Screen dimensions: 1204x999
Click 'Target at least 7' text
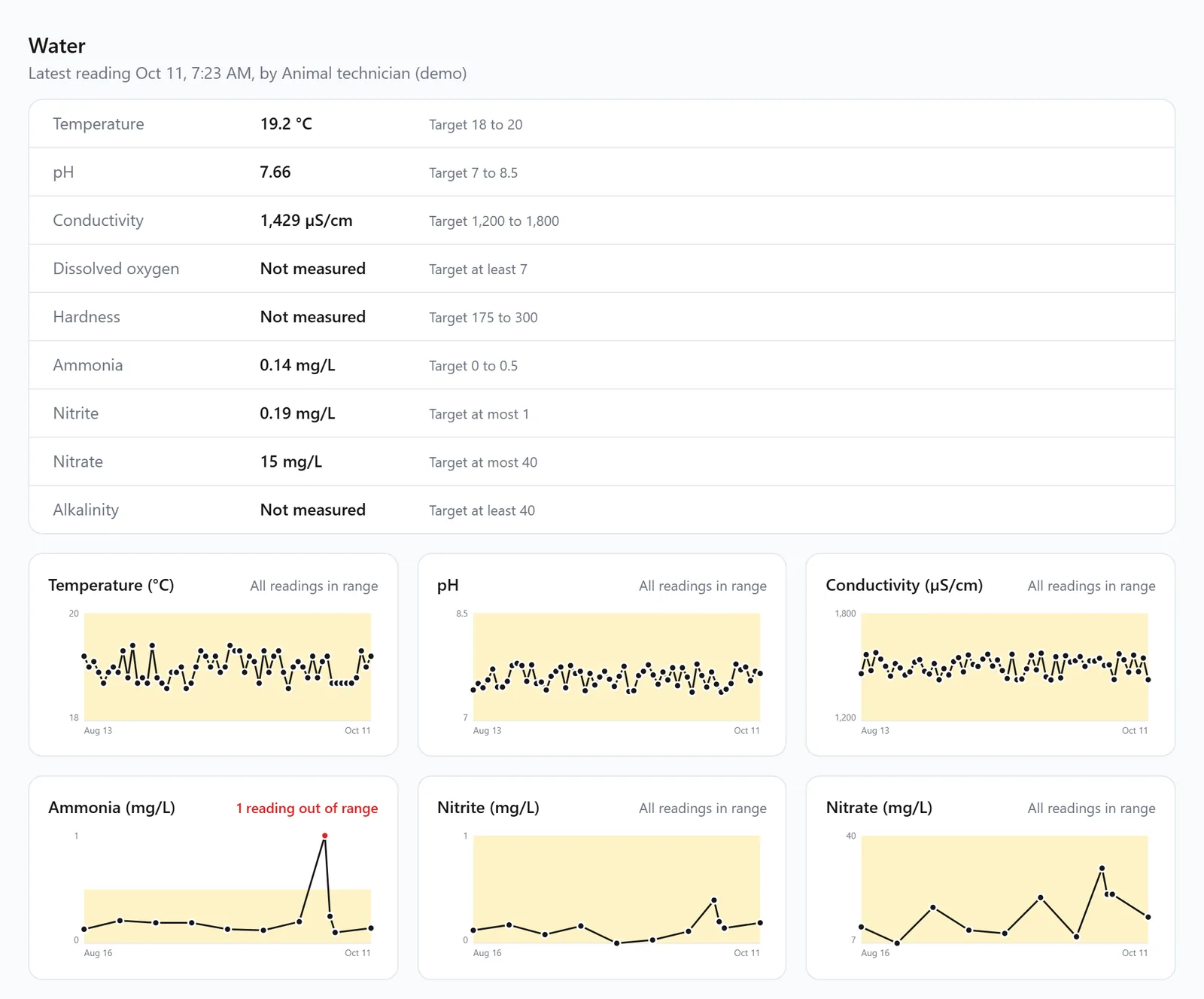tap(478, 270)
